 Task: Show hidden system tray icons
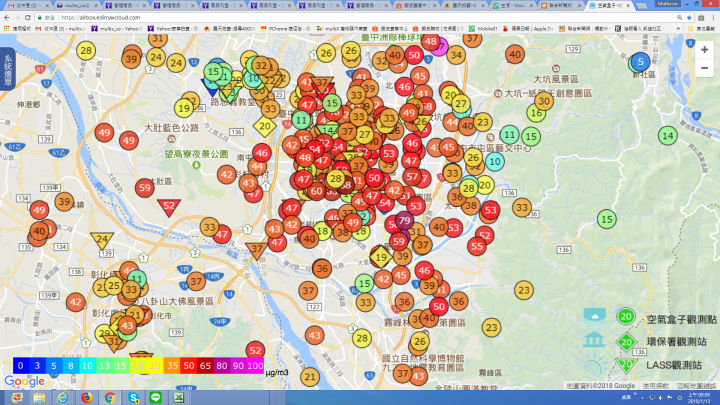pos(642,398)
